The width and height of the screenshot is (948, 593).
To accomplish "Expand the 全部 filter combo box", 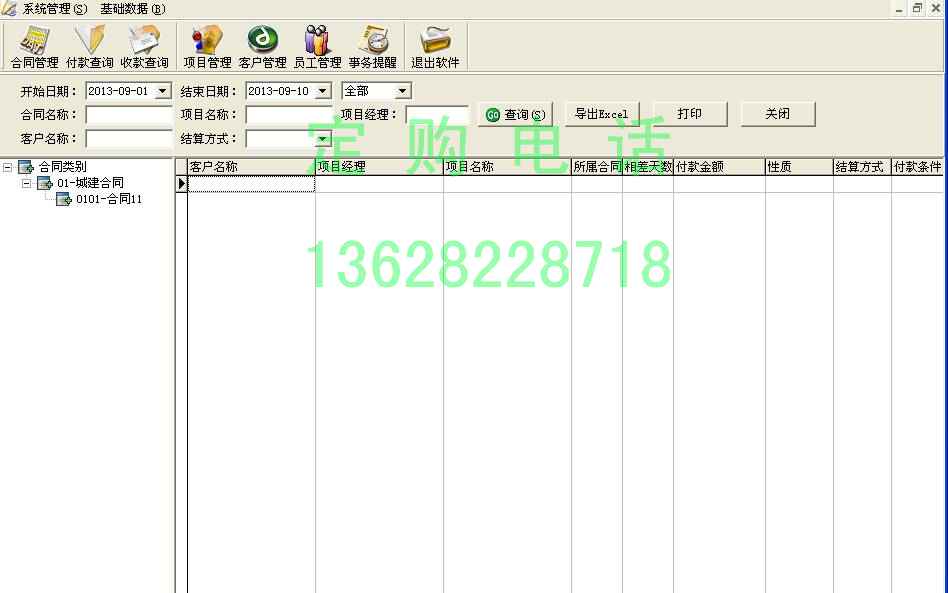I will (402, 91).
